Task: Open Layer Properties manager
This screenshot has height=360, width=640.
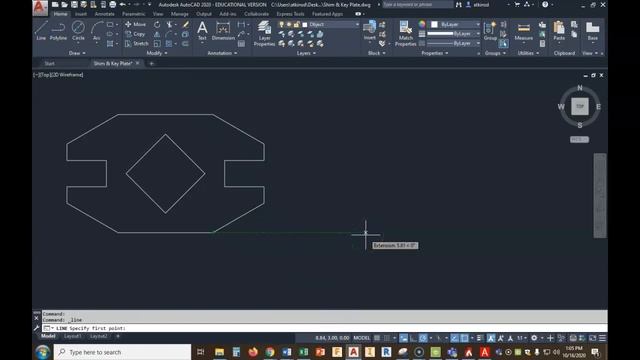Action: click(x=264, y=33)
